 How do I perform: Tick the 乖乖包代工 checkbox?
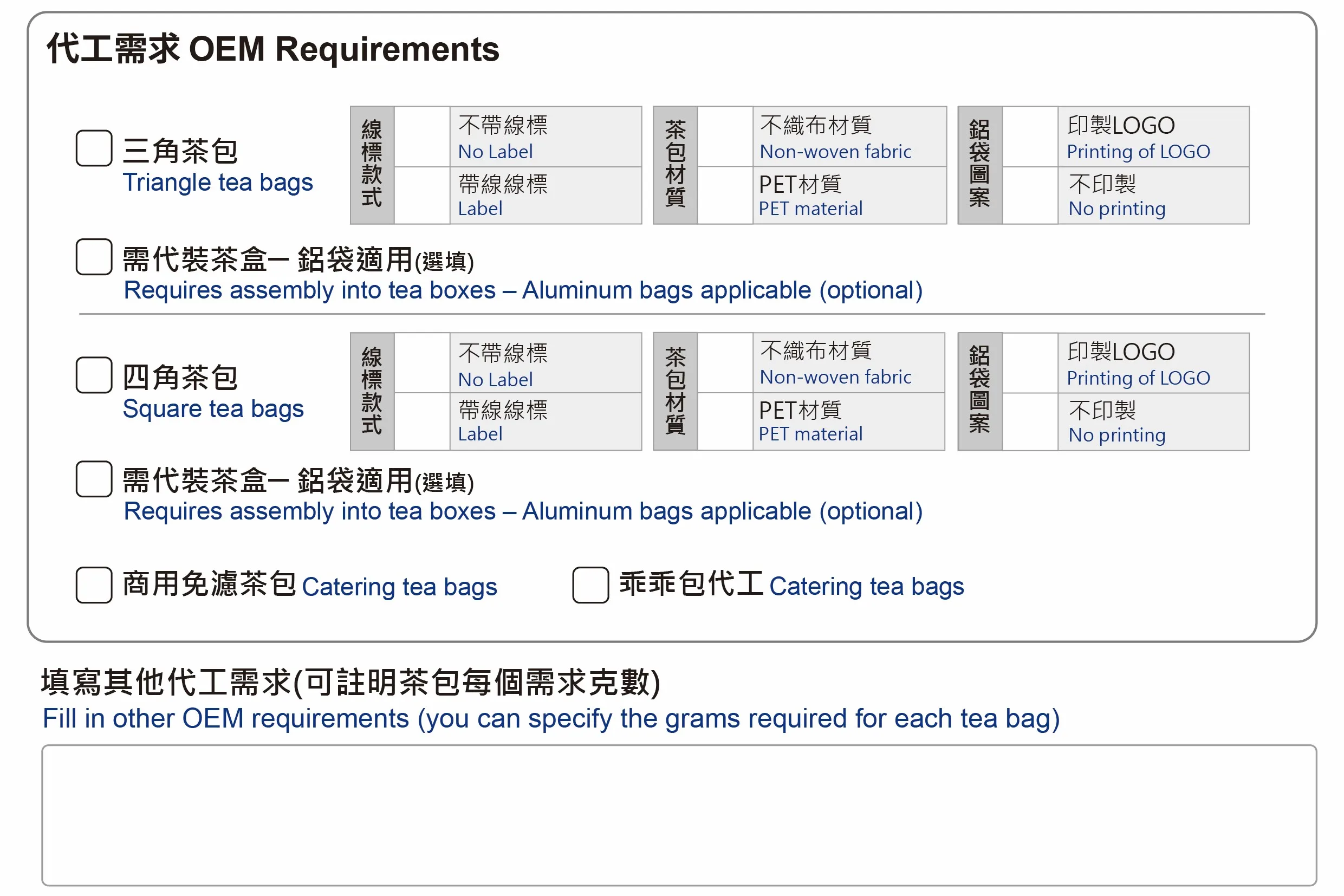click(x=591, y=585)
